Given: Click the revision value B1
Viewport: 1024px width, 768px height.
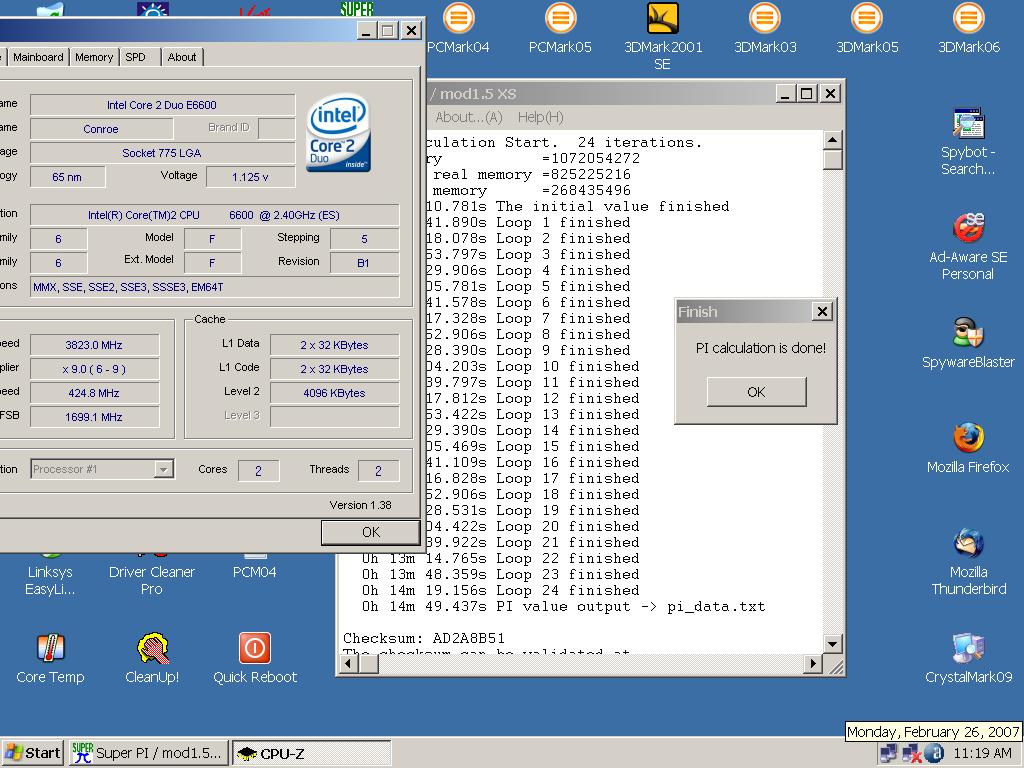Looking at the screenshot, I should 364,263.
